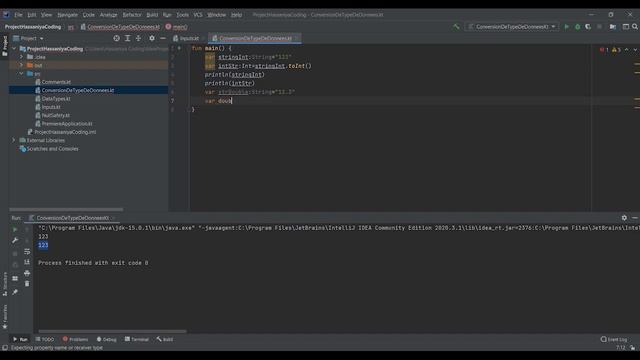Screen dimensions: 640x360
Task: Click the 7:12 caret position indicator in status bar
Action: (620, 348)
